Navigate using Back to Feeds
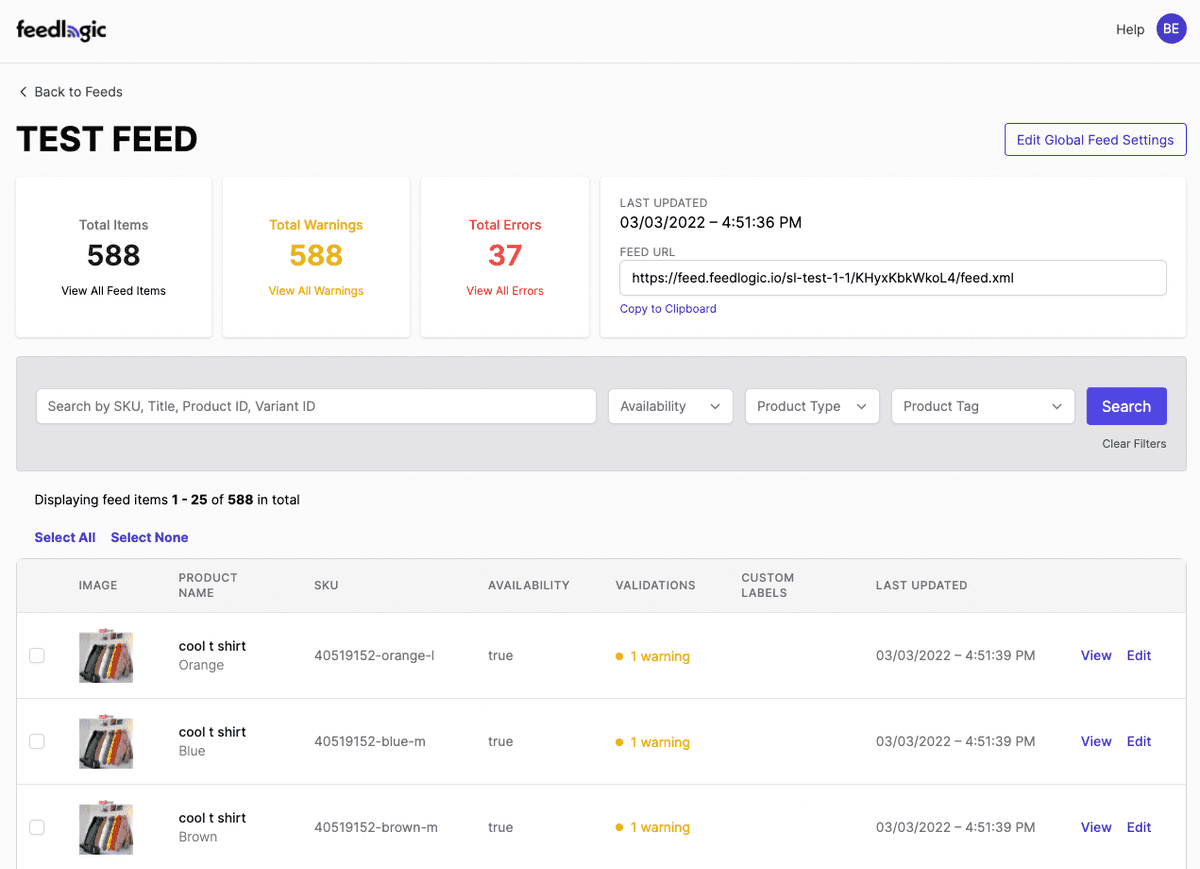The width and height of the screenshot is (1200, 869). pos(78,91)
